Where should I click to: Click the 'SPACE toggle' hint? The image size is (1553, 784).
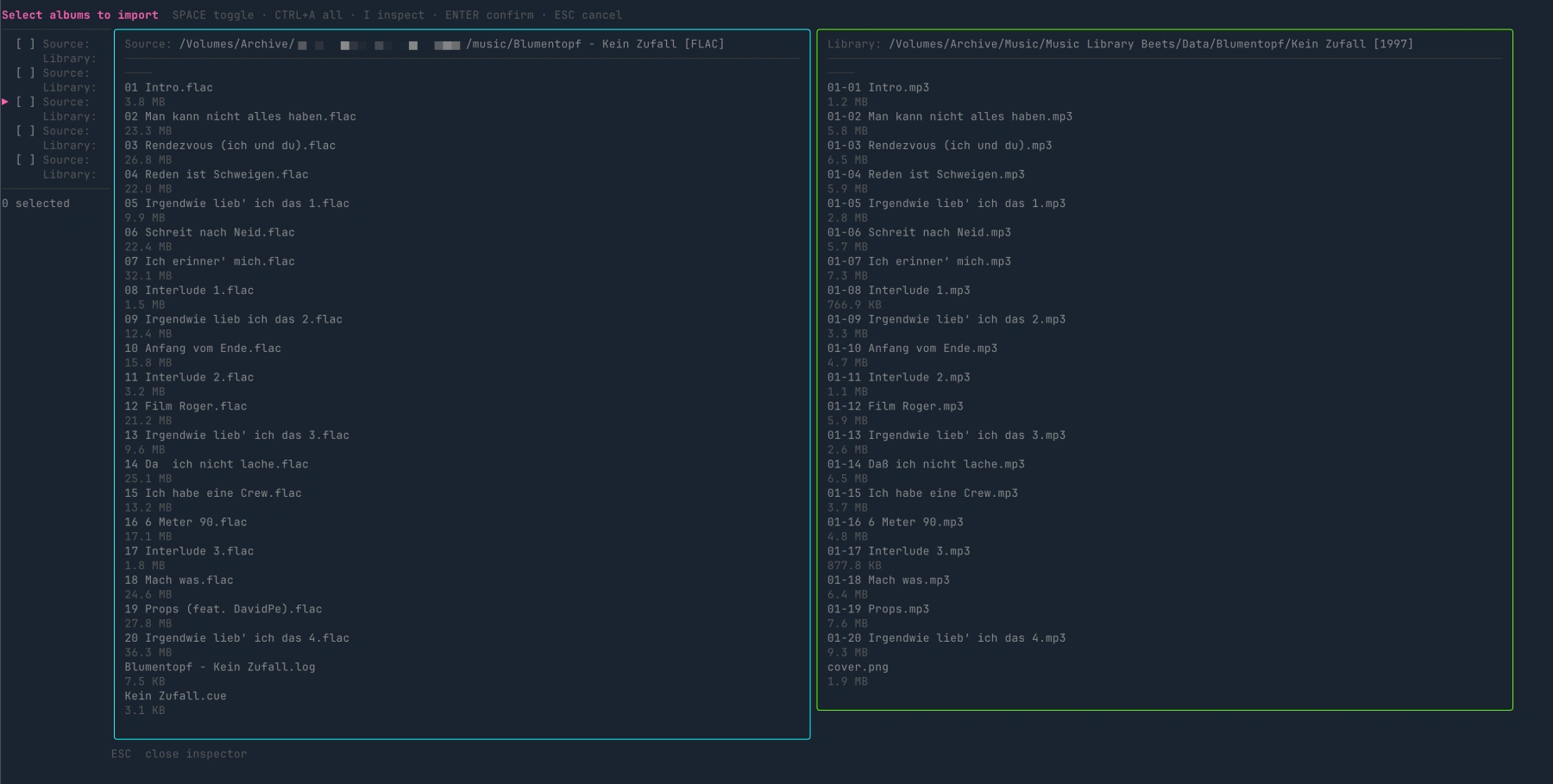[x=213, y=15]
